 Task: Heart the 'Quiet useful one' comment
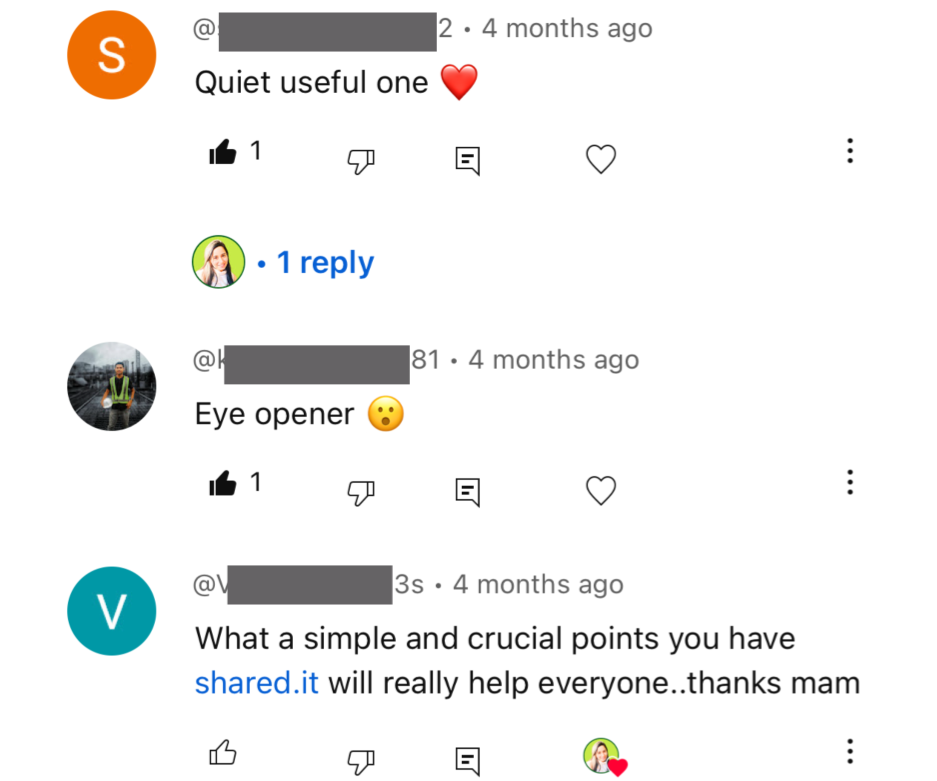tap(600, 159)
